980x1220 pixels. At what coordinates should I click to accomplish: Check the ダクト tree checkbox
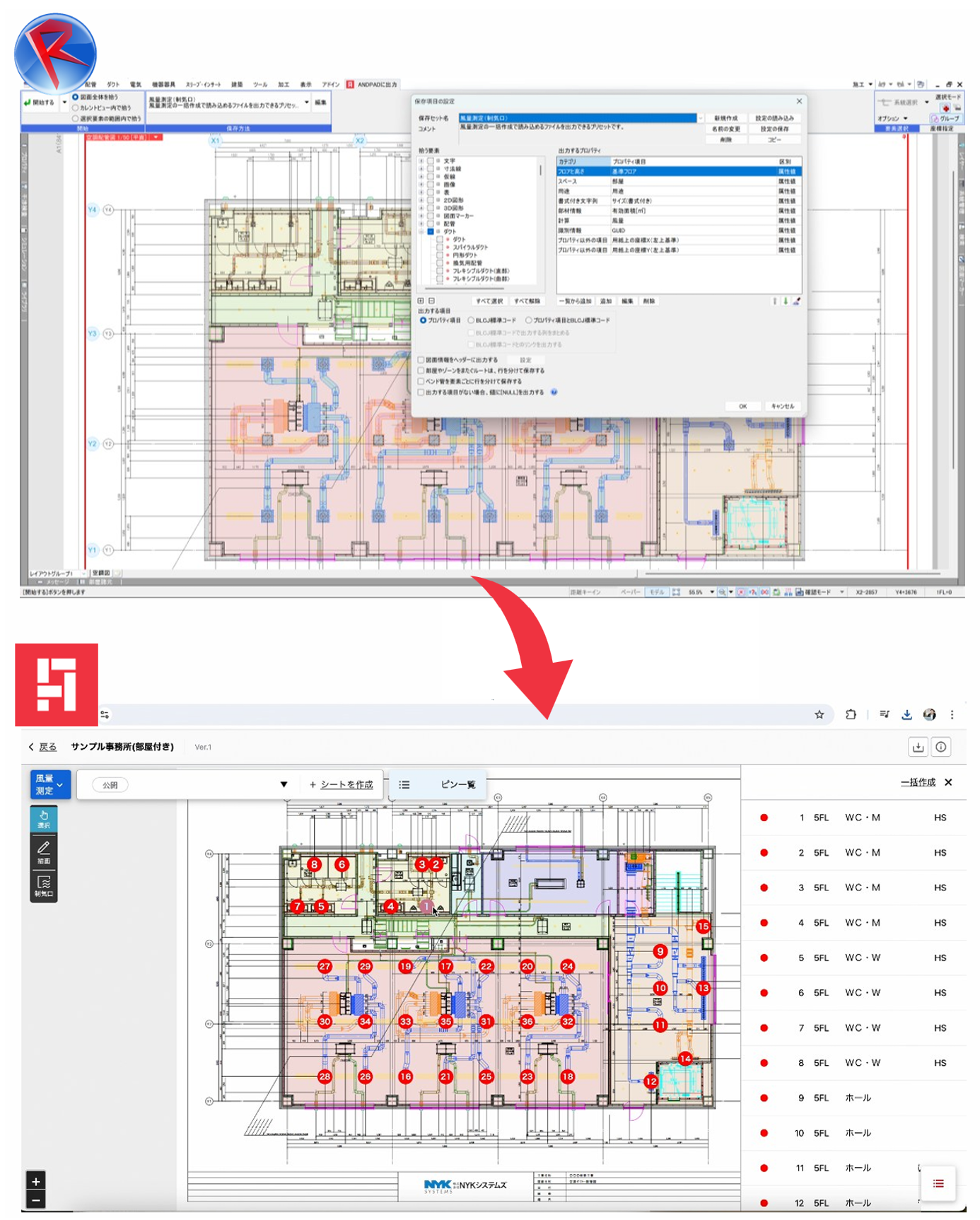click(x=431, y=231)
